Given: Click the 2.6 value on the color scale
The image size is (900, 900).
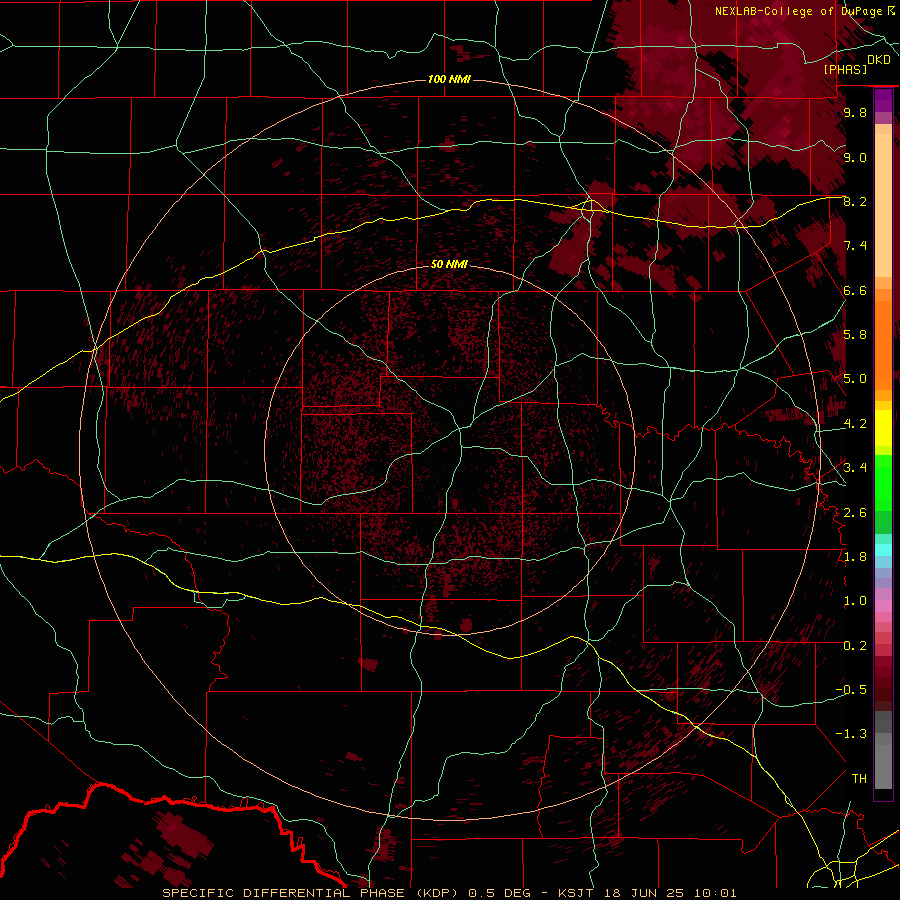Looking at the screenshot, I should click(855, 512).
